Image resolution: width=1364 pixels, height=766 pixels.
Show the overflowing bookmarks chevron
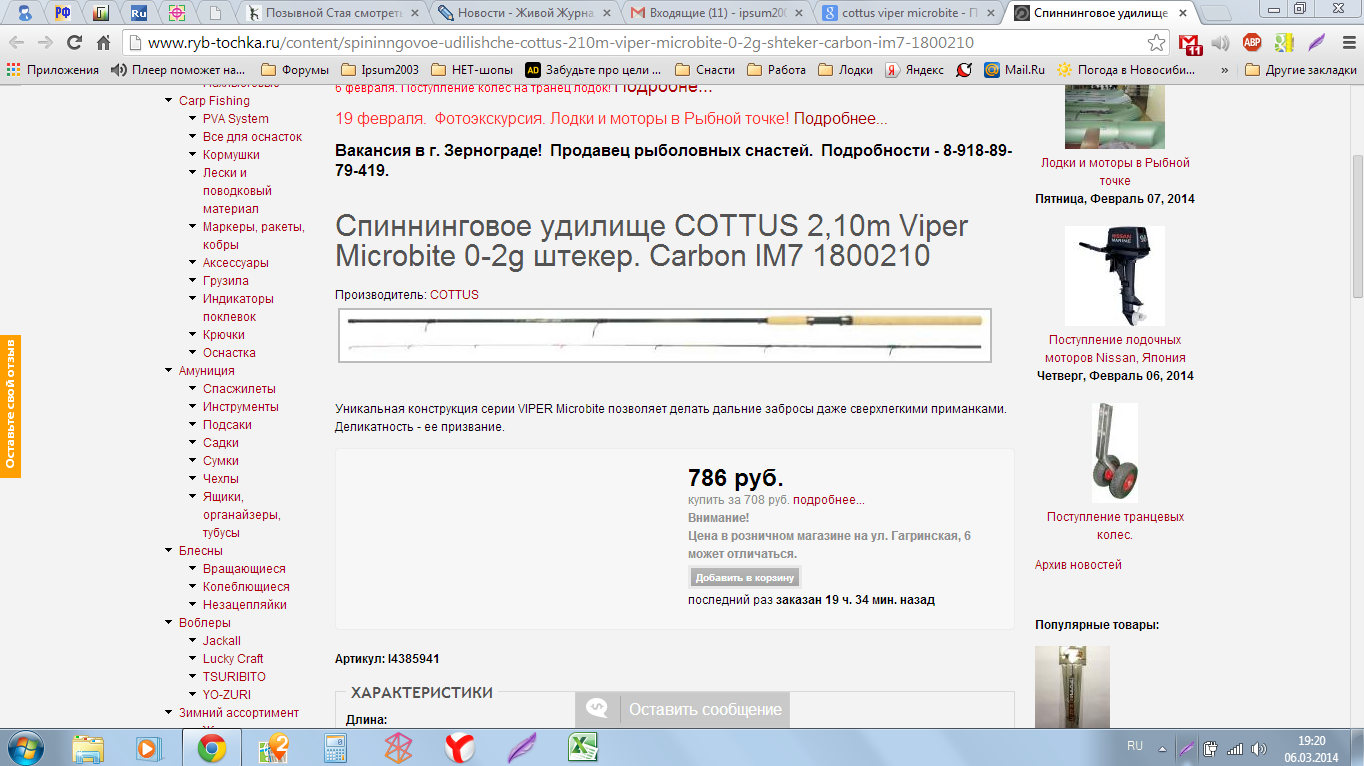coord(1225,70)
